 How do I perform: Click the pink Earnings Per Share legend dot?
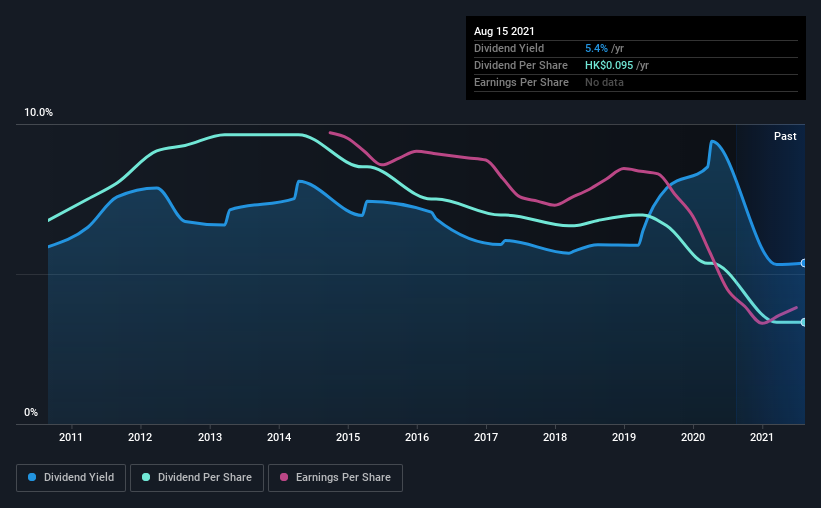[x=284, y=477]
